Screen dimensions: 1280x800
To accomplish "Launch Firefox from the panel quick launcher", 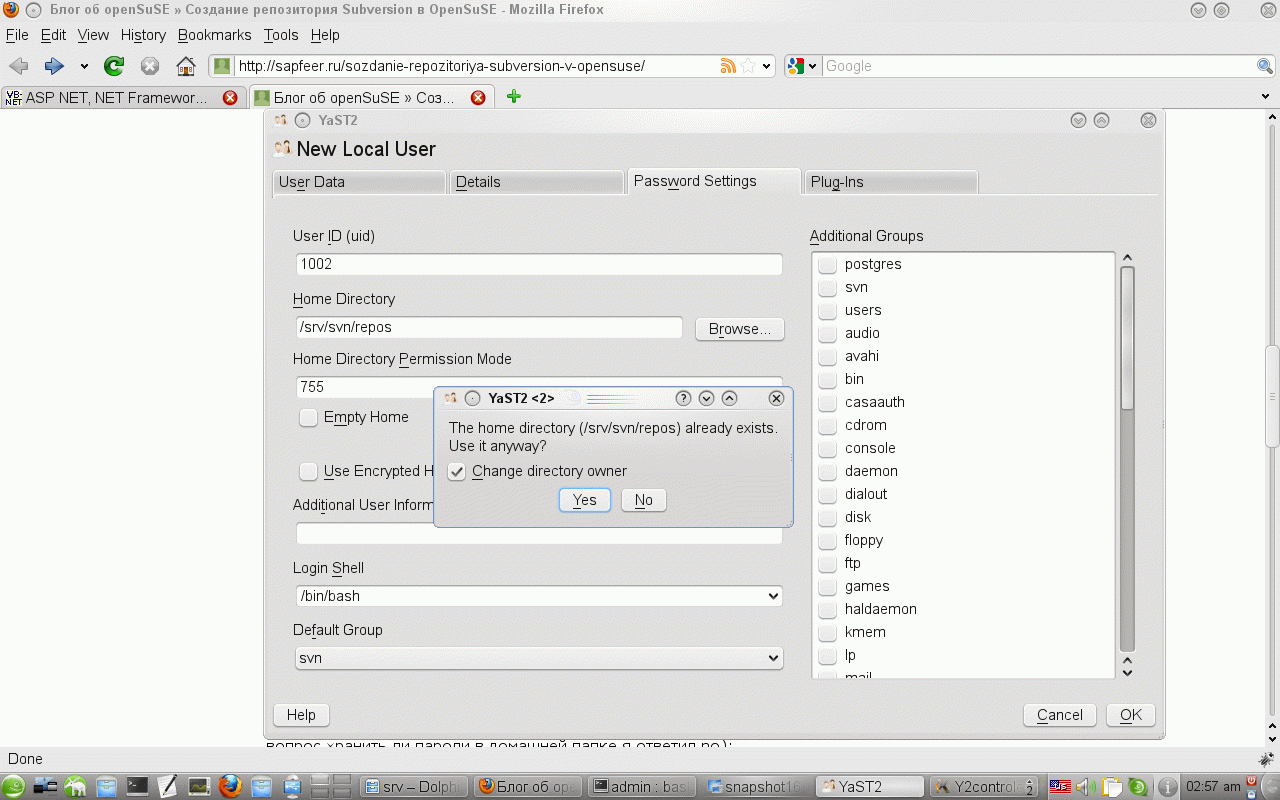I will click(x=230, y=787).
